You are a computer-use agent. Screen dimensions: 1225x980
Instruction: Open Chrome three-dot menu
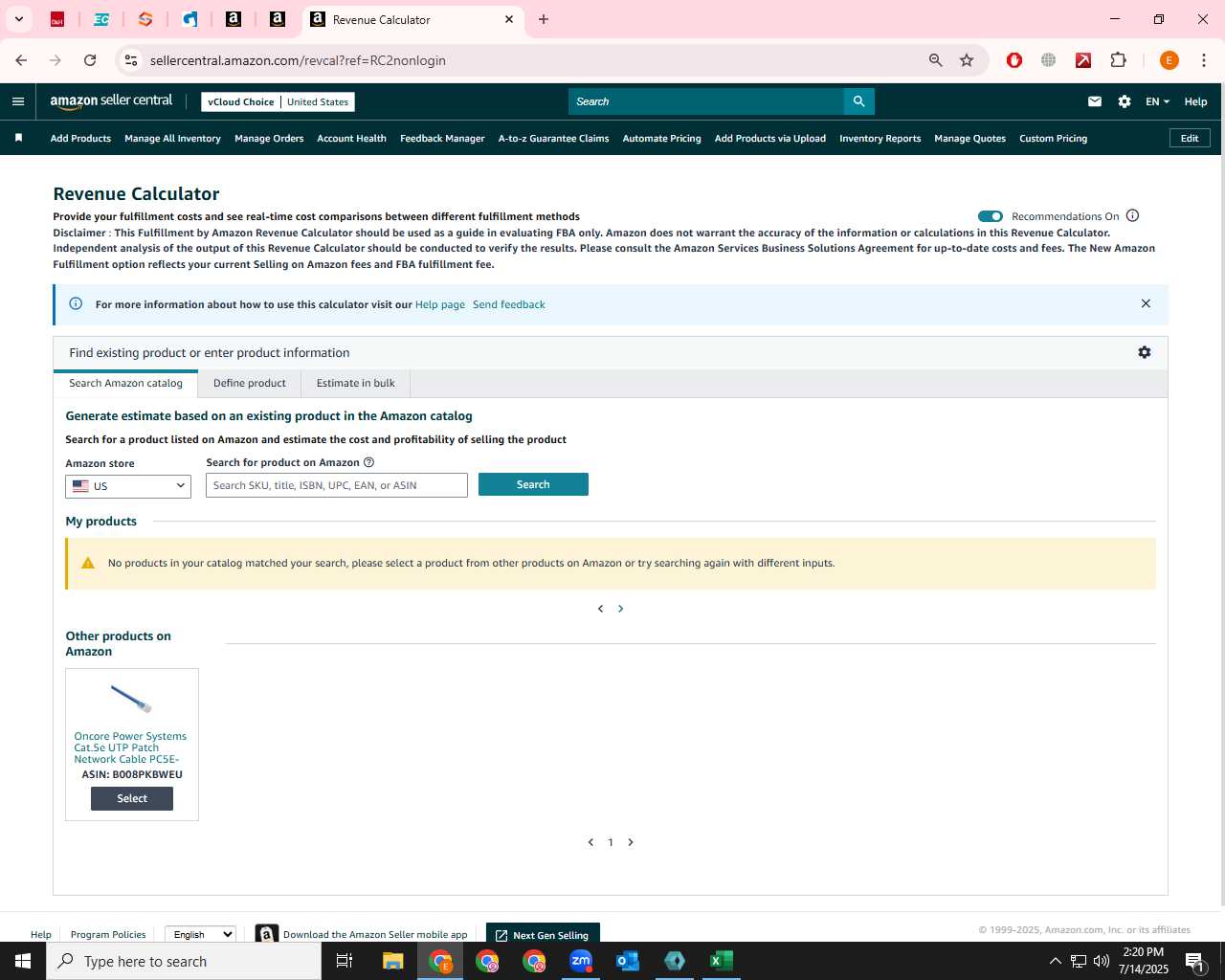coord(1203,60)
